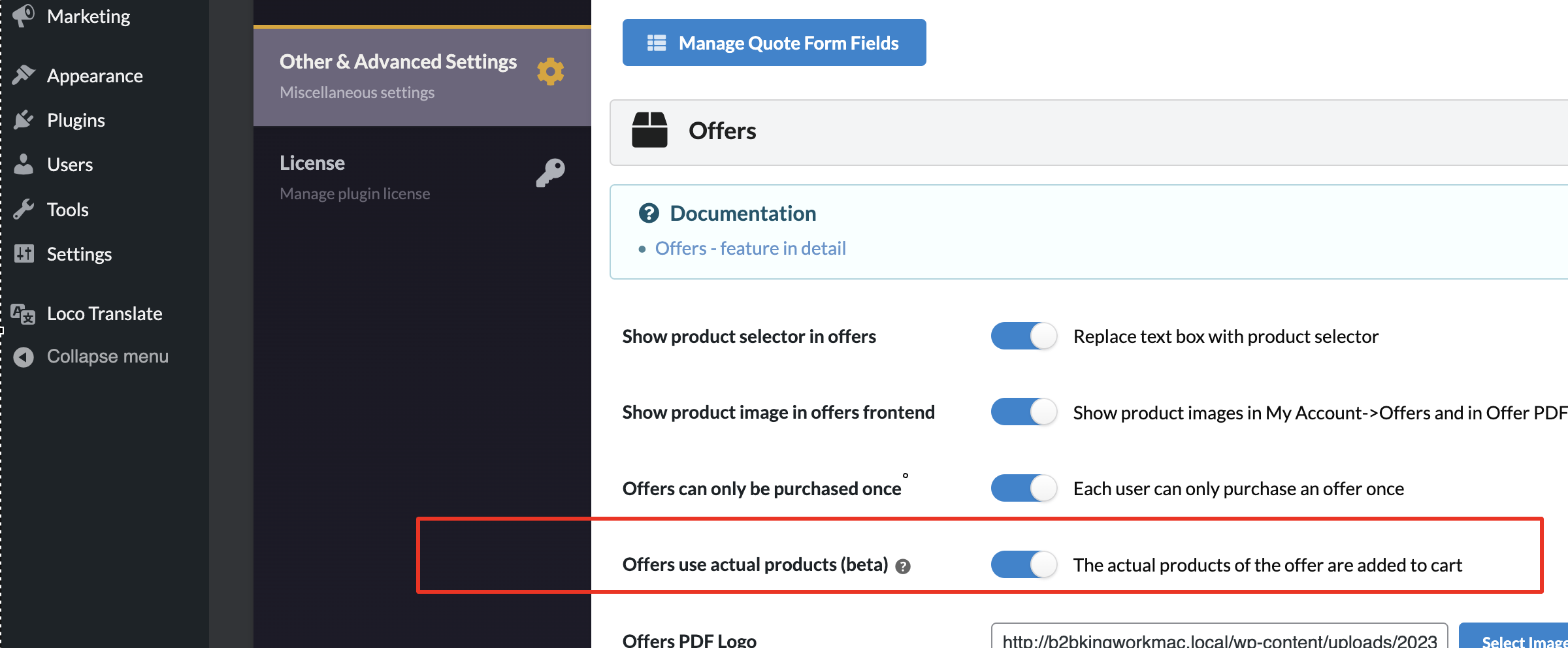Open the Appearance menu
Screen dimensions: 1568x648
[95, 76]
